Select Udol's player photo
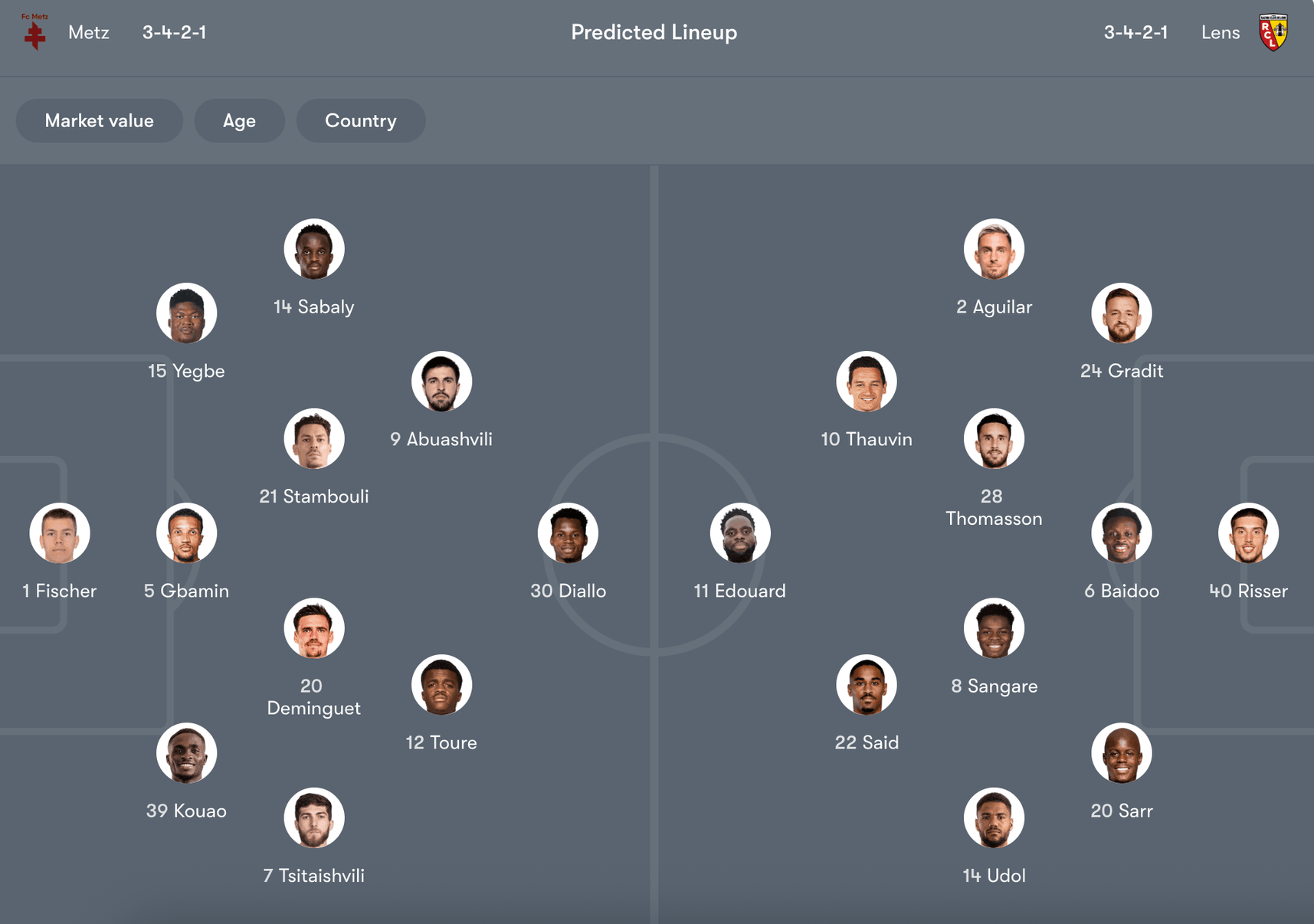 click(994, 818)
